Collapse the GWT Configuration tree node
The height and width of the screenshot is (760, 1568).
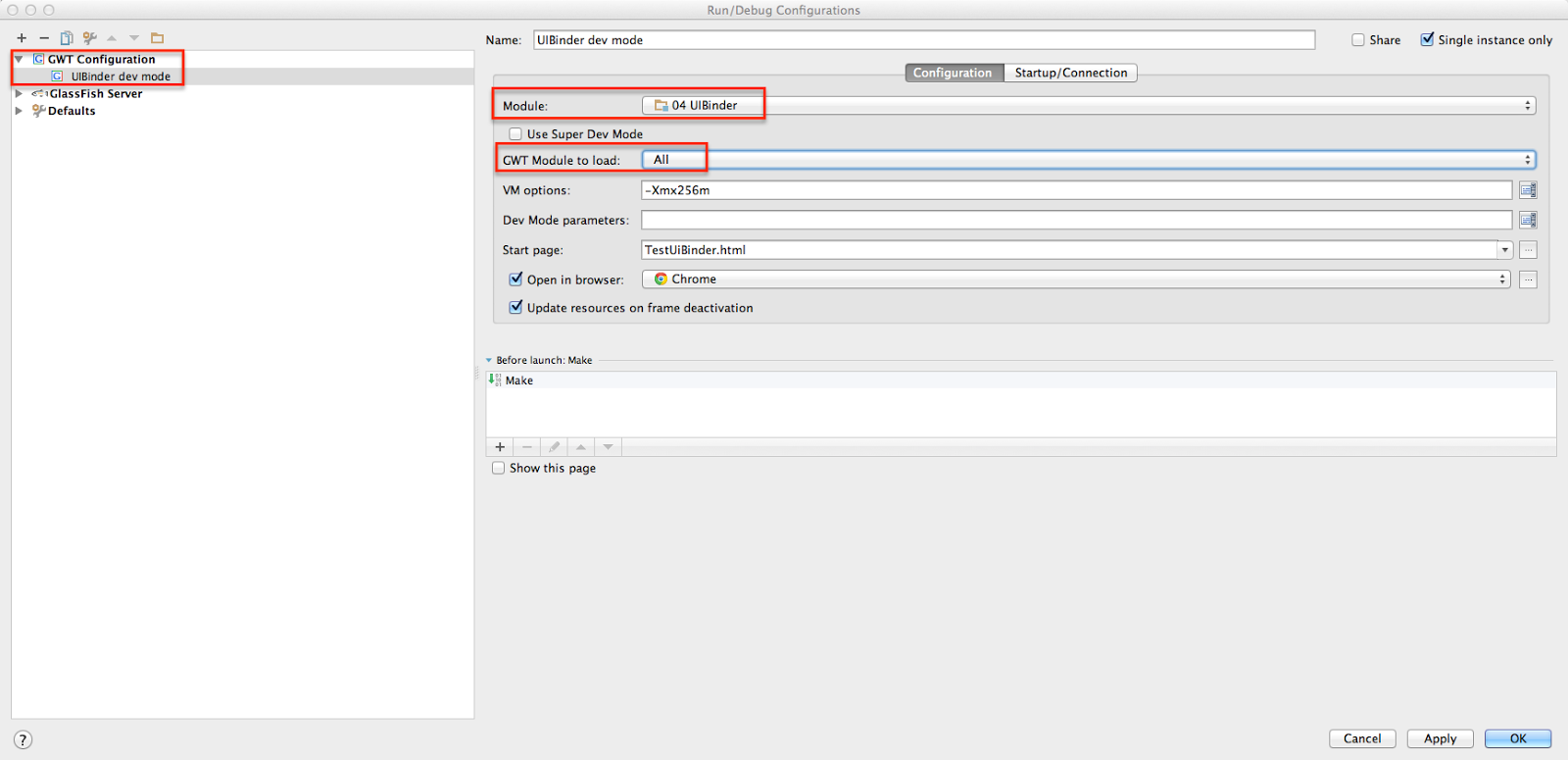(19, 59)
